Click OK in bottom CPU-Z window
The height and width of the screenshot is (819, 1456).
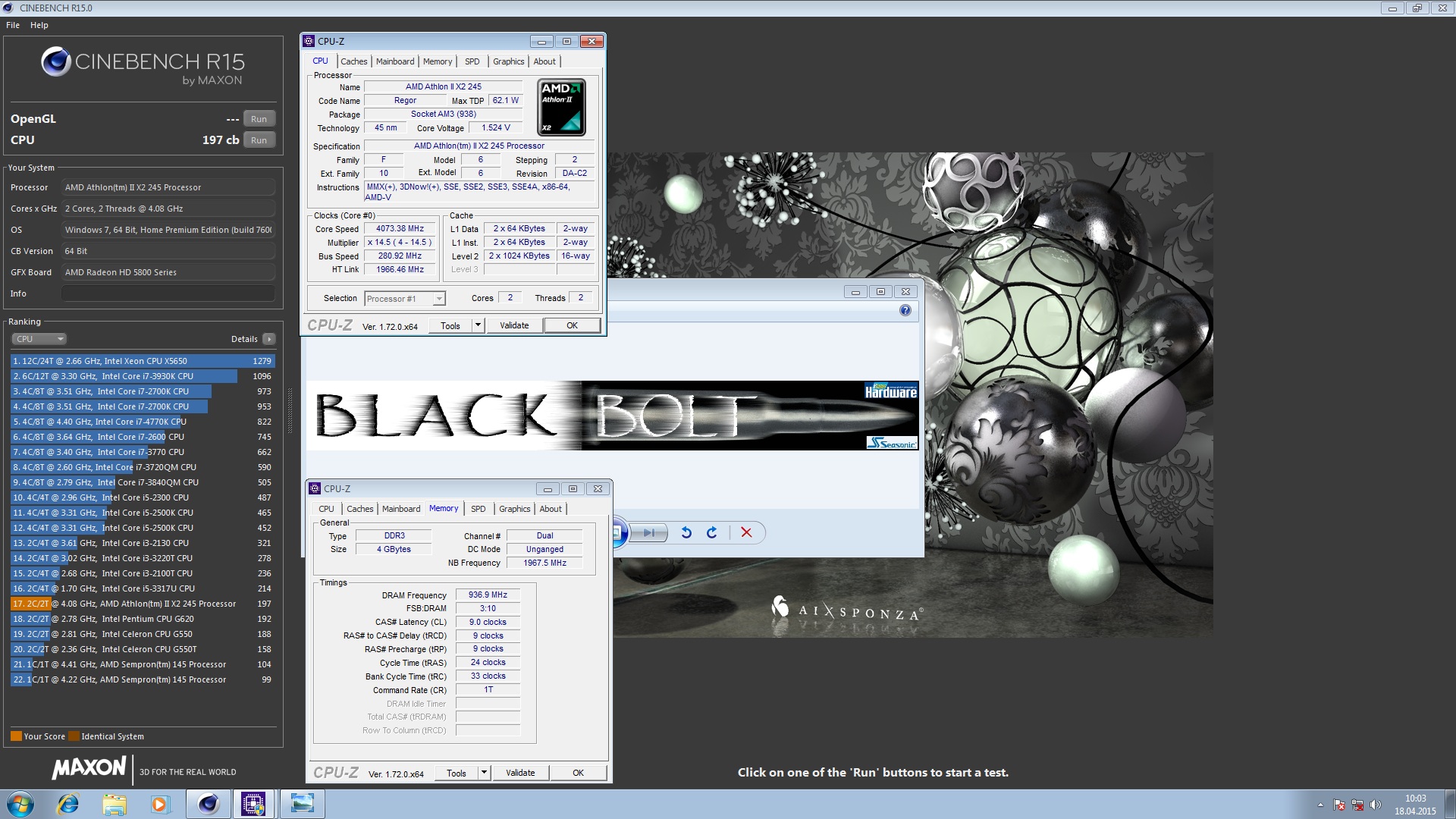(x=579, y=773)
